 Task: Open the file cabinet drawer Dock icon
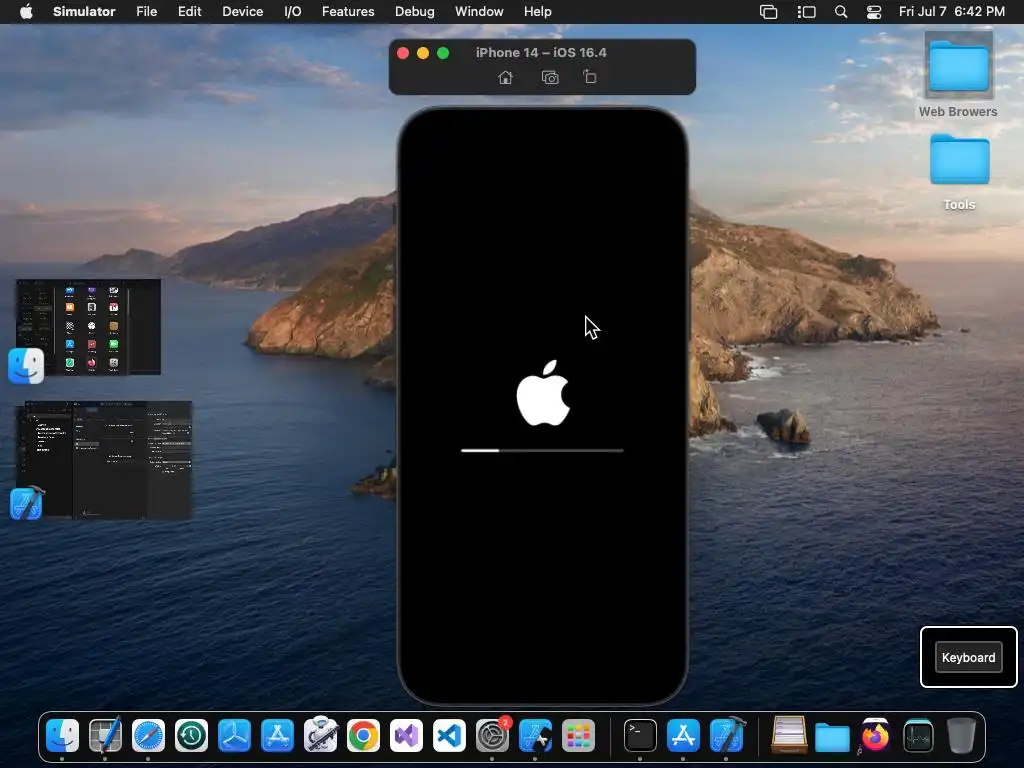(x=789, y=735)
